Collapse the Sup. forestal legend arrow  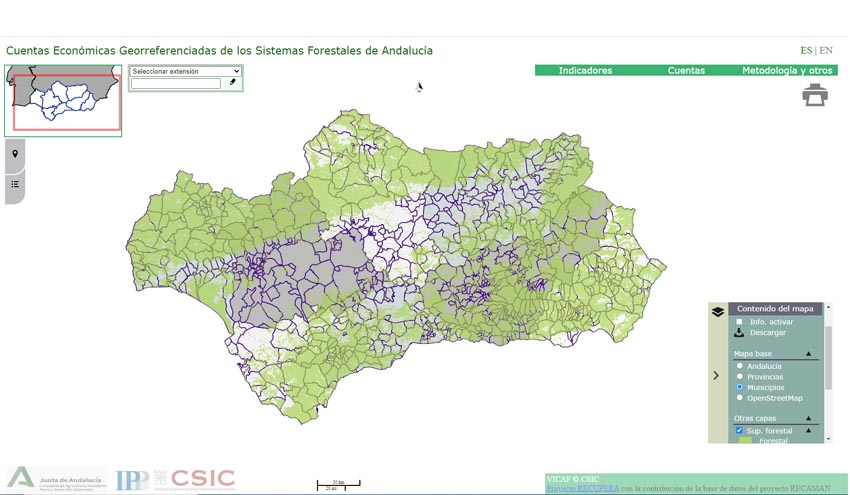pyautogui.click(x=808, y=430)
